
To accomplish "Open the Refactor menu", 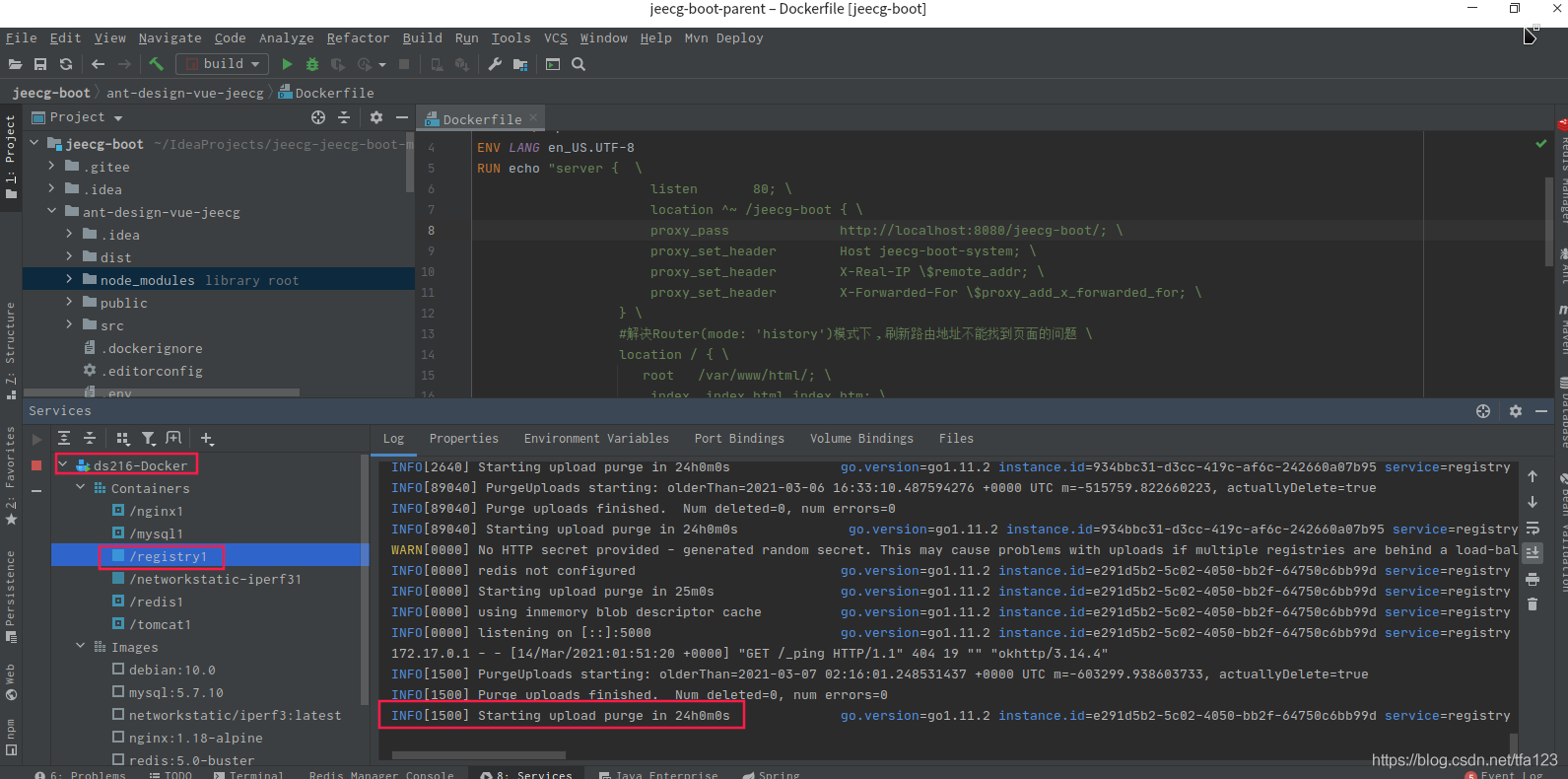I will click(358, 38).
